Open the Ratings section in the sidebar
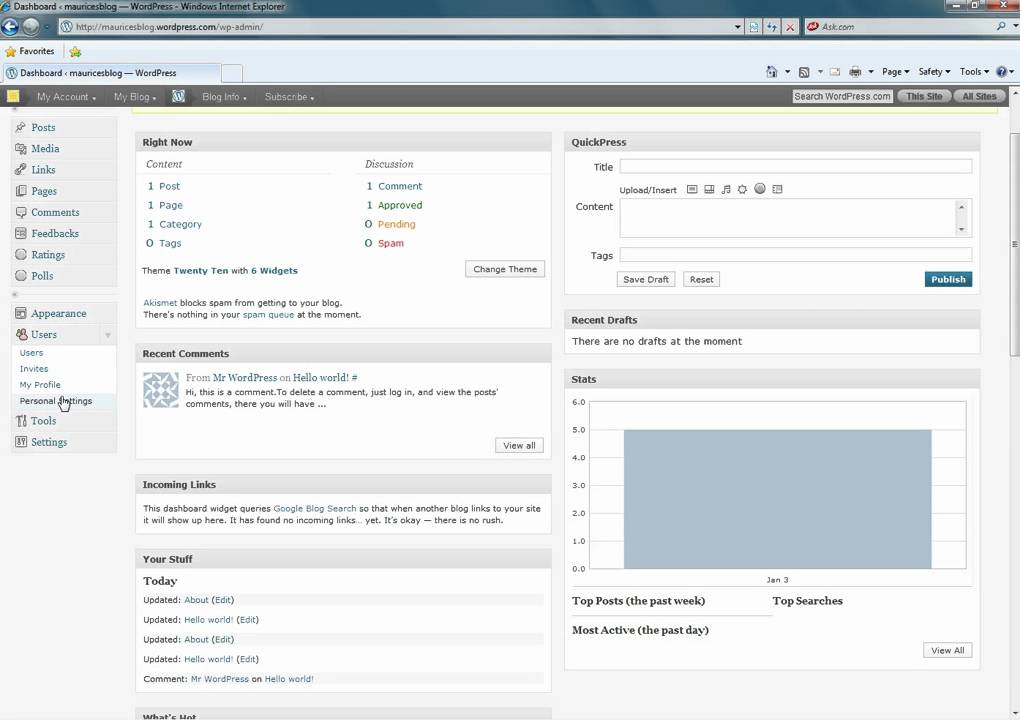Viewport: 1020px width, 720px height. (x=47, y=255)
